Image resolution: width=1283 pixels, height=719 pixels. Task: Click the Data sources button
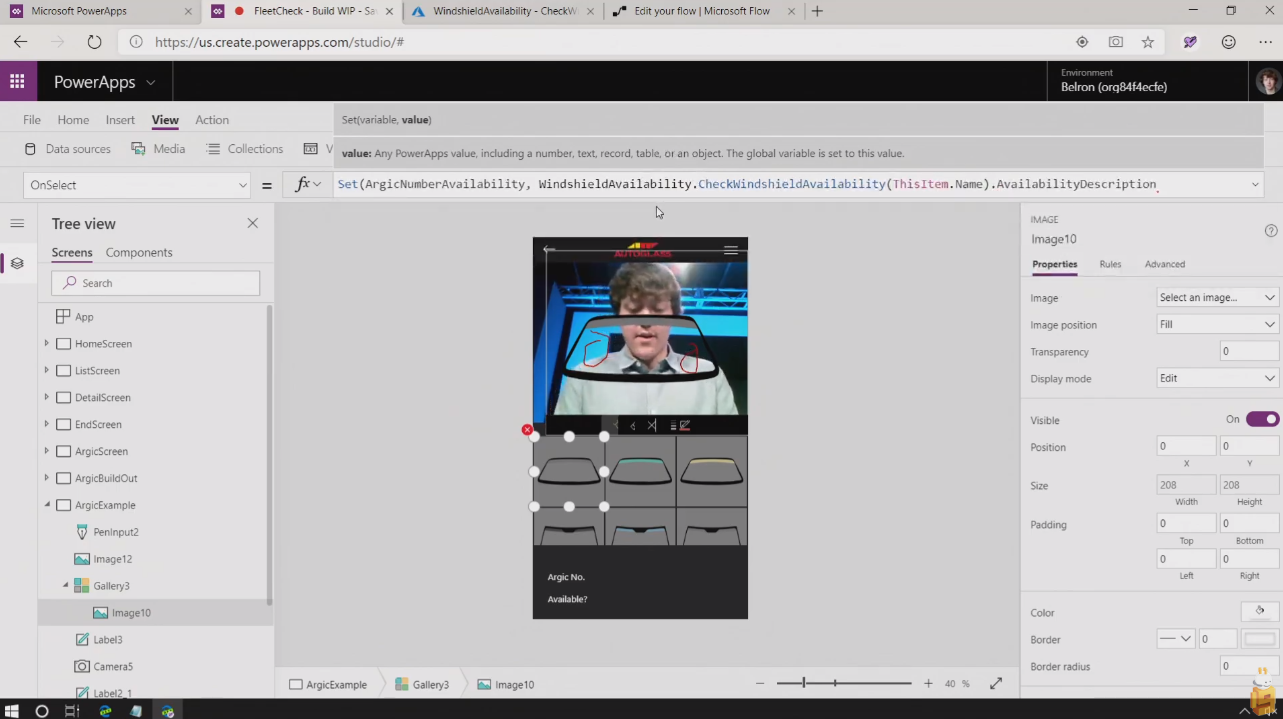[67, 149]
